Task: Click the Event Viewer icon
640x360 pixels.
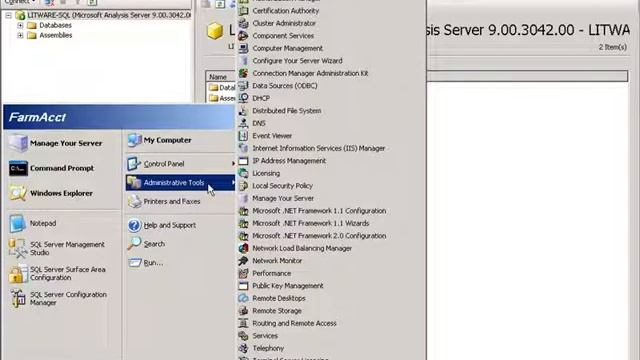Action: point(243,136)
